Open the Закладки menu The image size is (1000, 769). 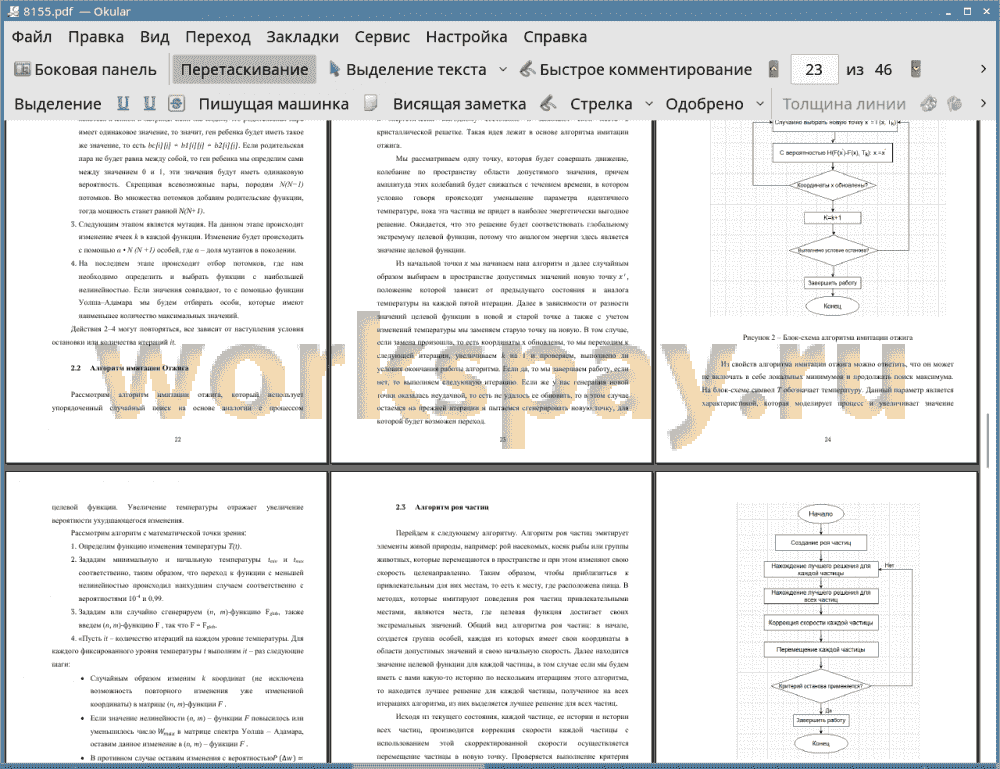click(x=302, y=37)
